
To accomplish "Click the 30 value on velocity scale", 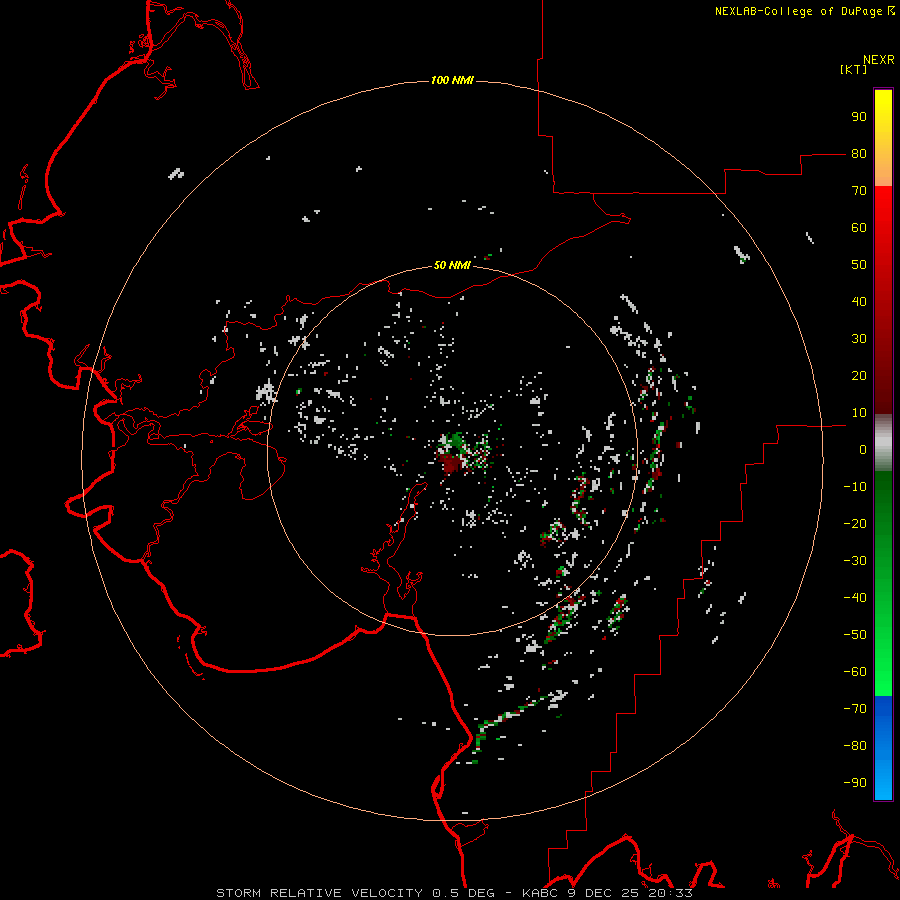I will tap(859, 339).
